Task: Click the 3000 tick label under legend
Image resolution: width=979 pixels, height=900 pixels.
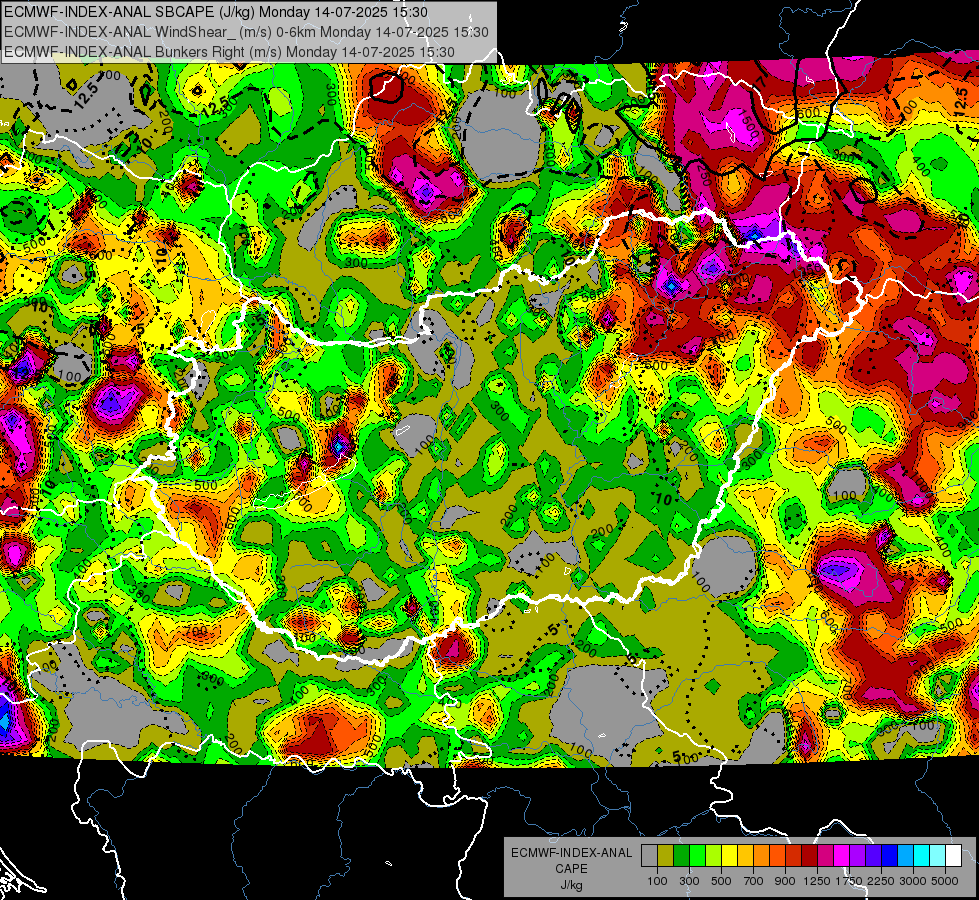Action: 913,881
